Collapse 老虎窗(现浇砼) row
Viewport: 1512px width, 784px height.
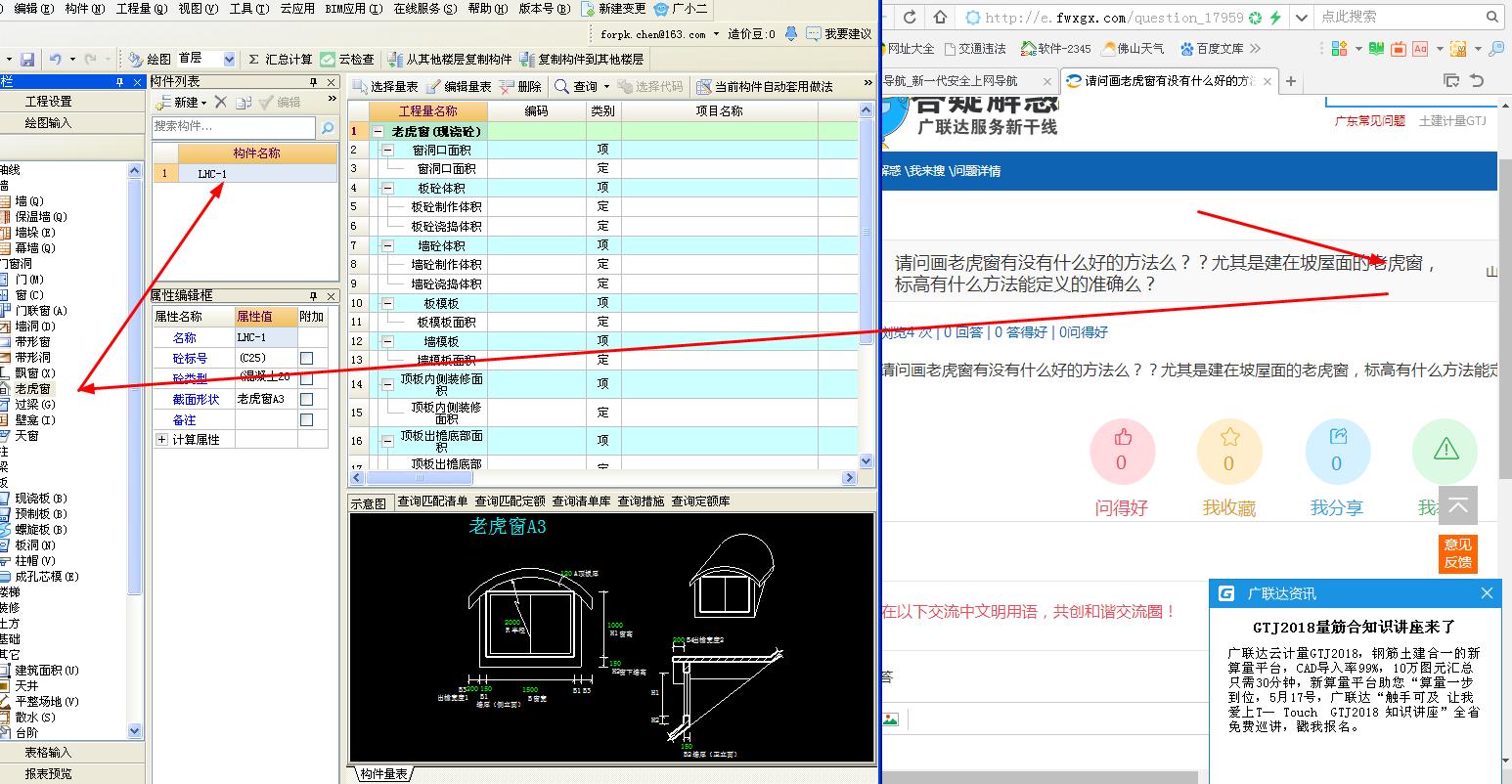point(378,131)
